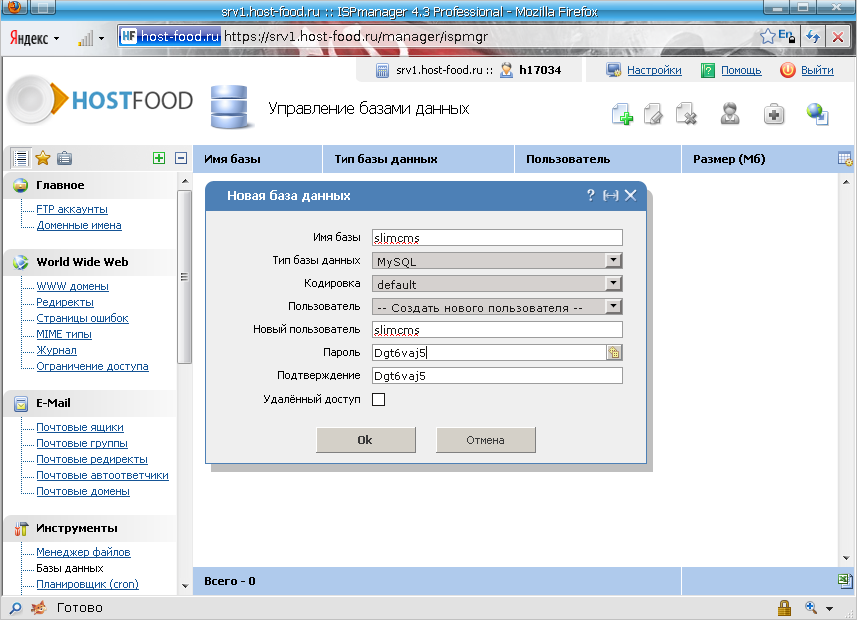Open Менеджер файлов in sidebar menu

[83, 552]
